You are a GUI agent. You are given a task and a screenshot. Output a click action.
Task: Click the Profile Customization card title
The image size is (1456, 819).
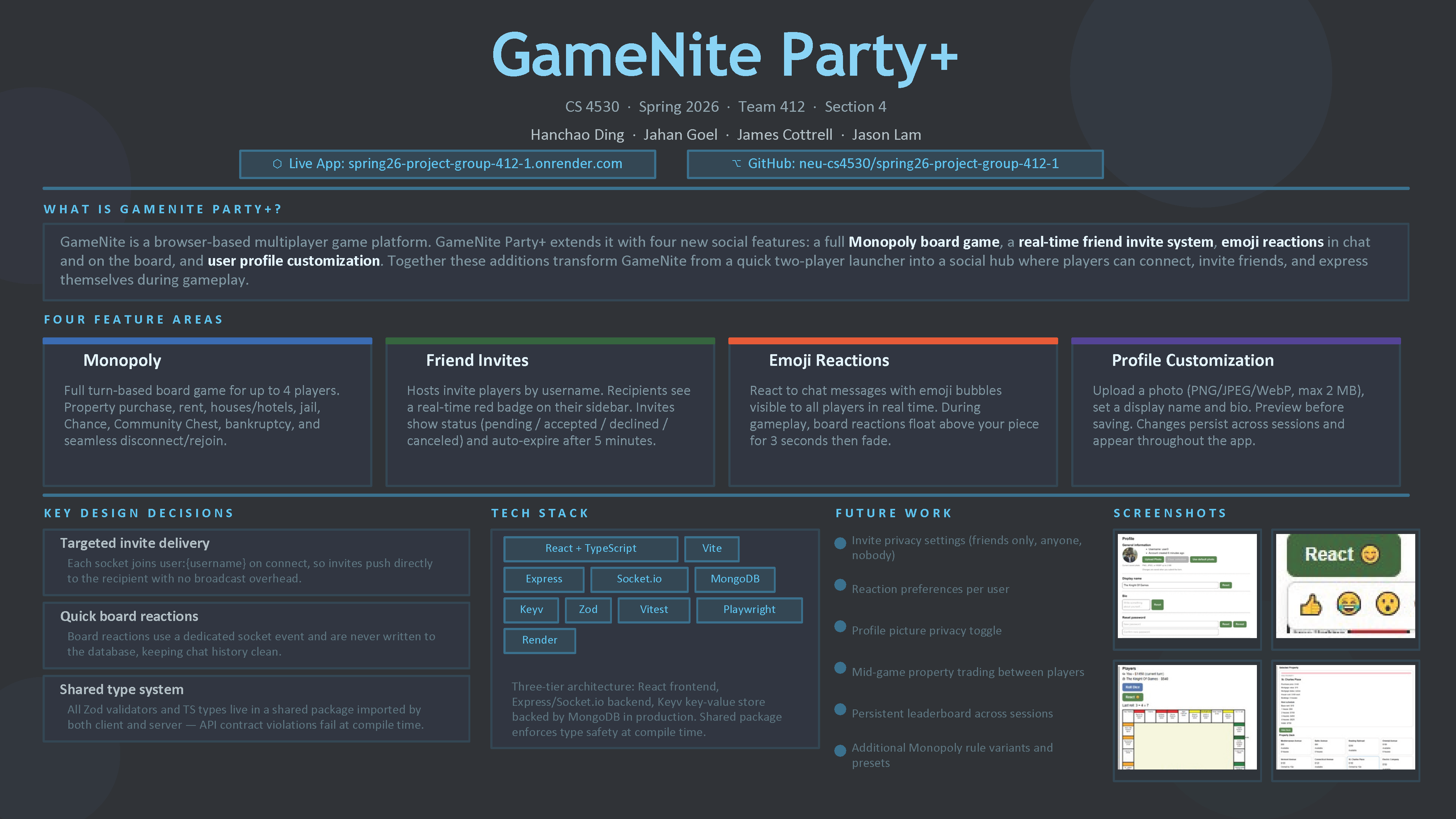click(1192, 361)
